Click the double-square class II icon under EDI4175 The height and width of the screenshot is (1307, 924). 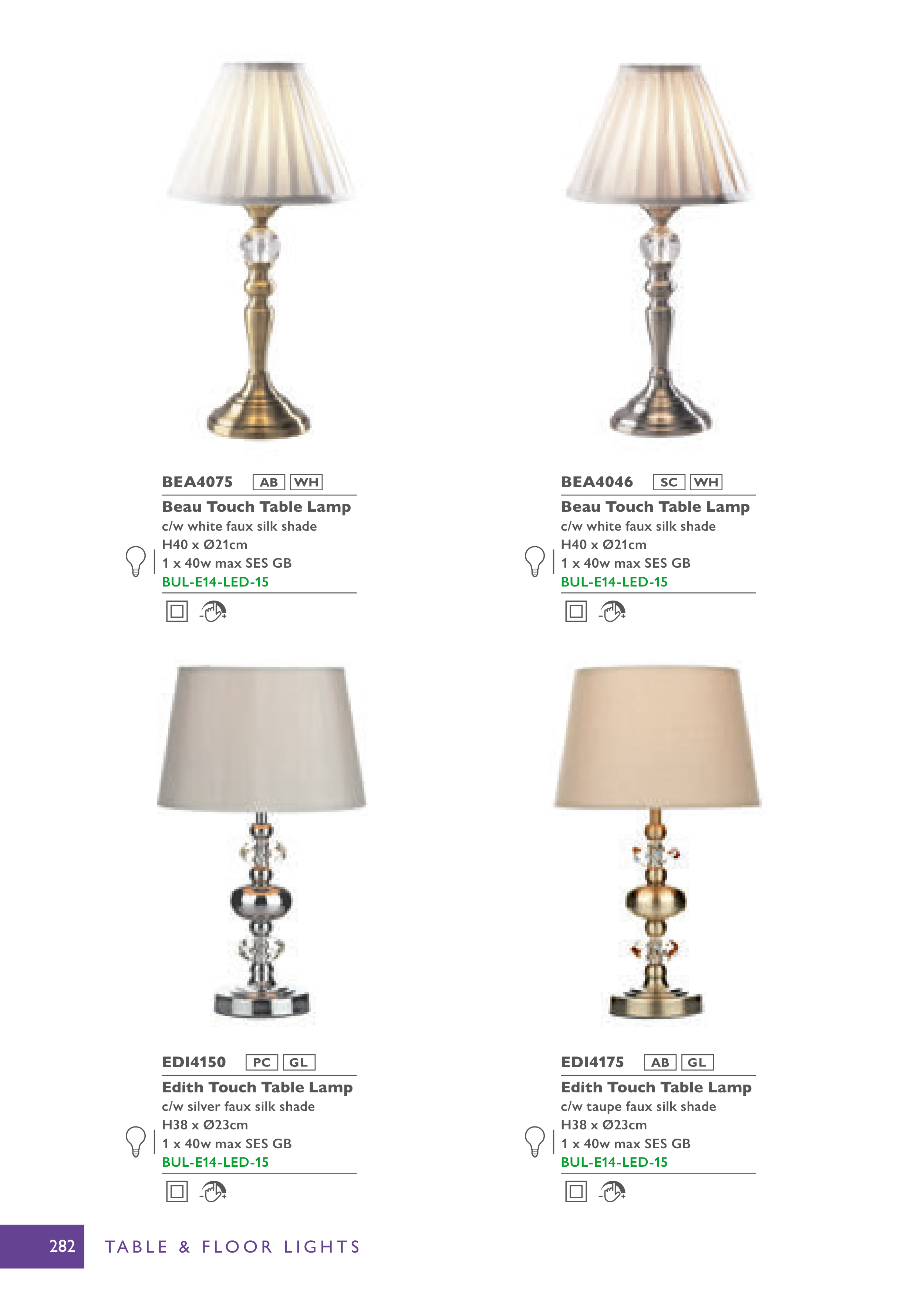[x=576, y=1192]
